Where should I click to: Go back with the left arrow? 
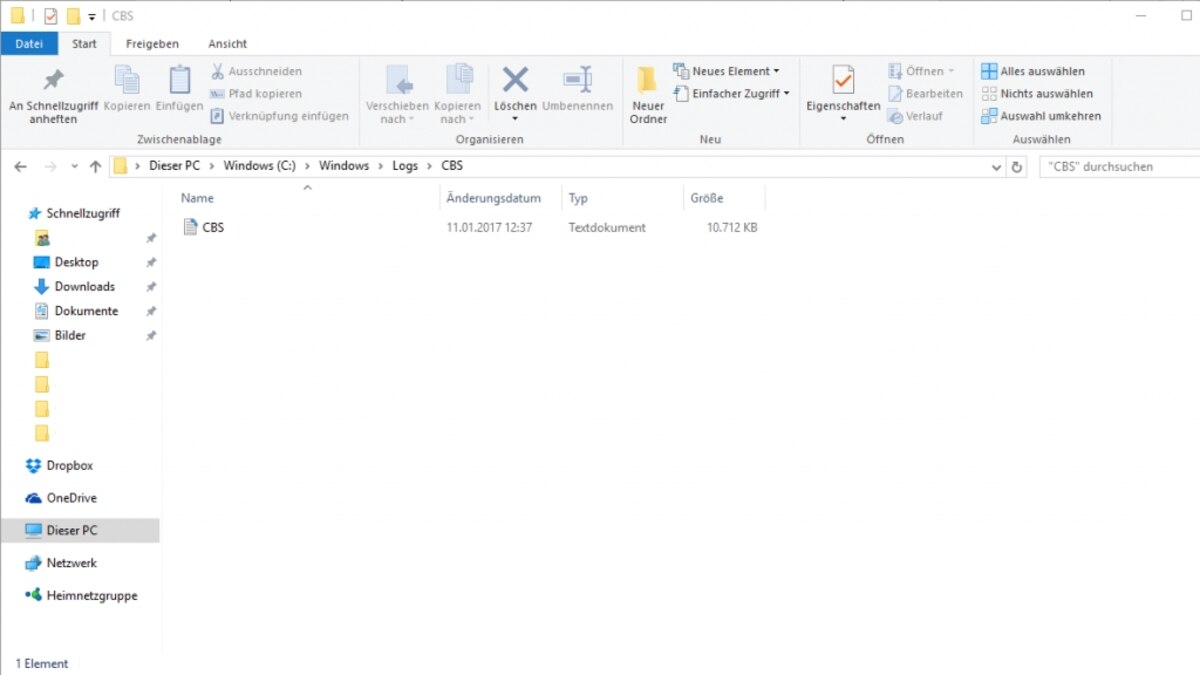click(x=20, y=167)
